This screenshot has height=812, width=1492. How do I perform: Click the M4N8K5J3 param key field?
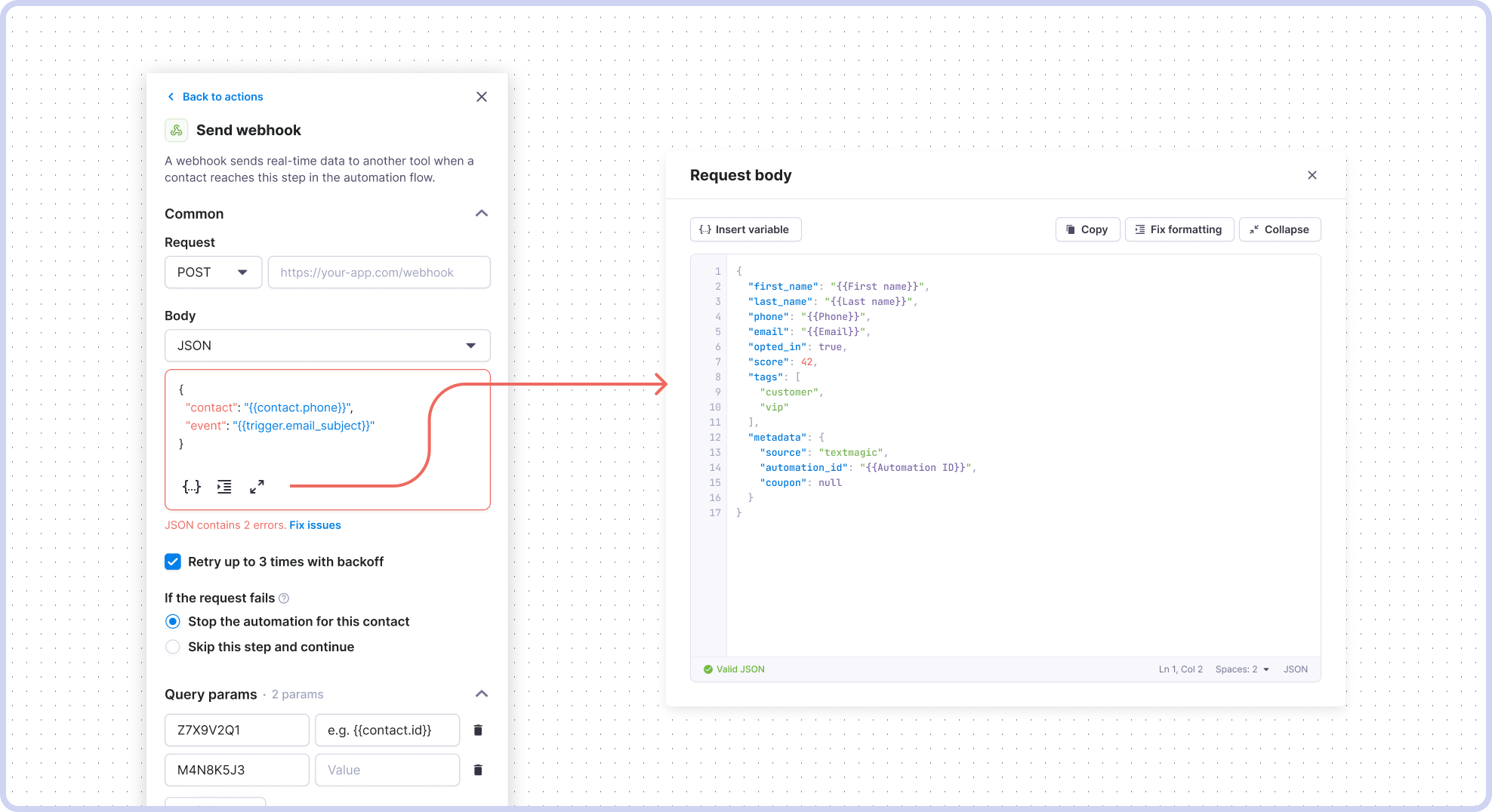click(237, 770)
